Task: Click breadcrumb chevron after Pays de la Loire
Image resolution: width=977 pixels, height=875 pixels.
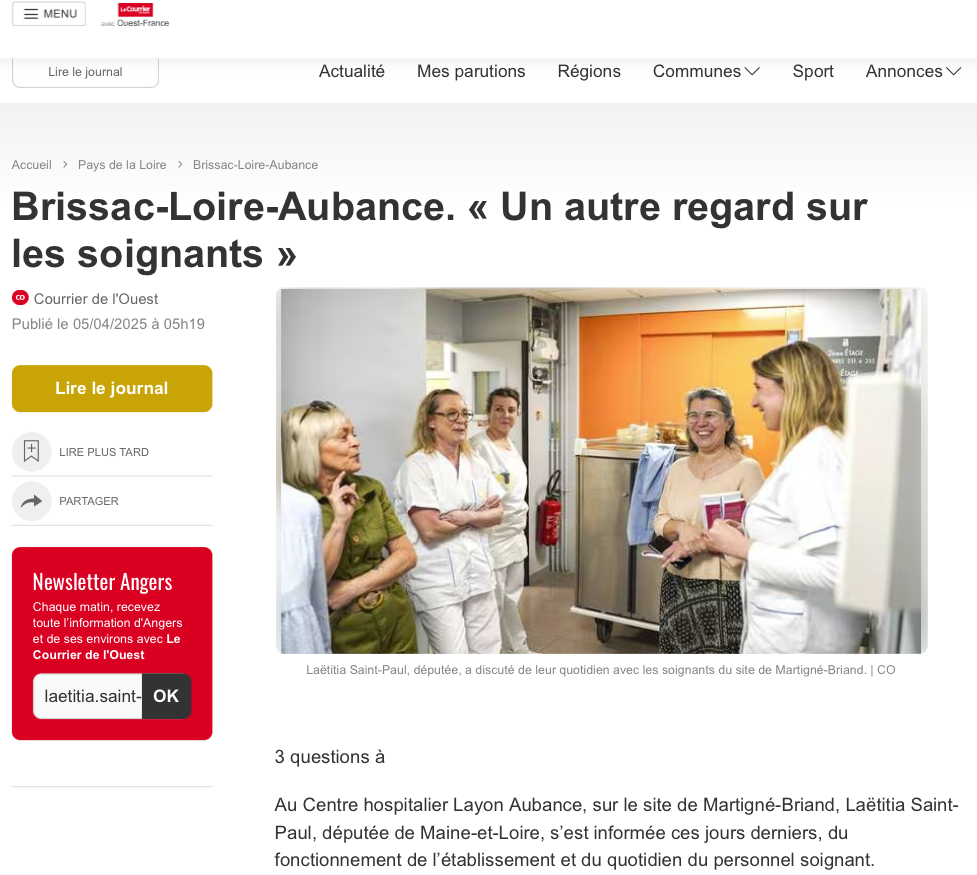Action: tap(180, 165)
